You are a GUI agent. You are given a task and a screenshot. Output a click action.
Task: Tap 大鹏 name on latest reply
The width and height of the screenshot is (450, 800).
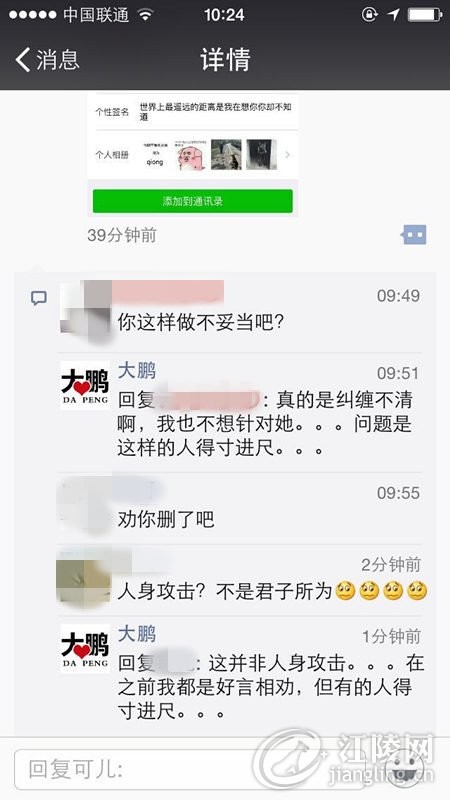pyautogui.click(x=137, y=634)
